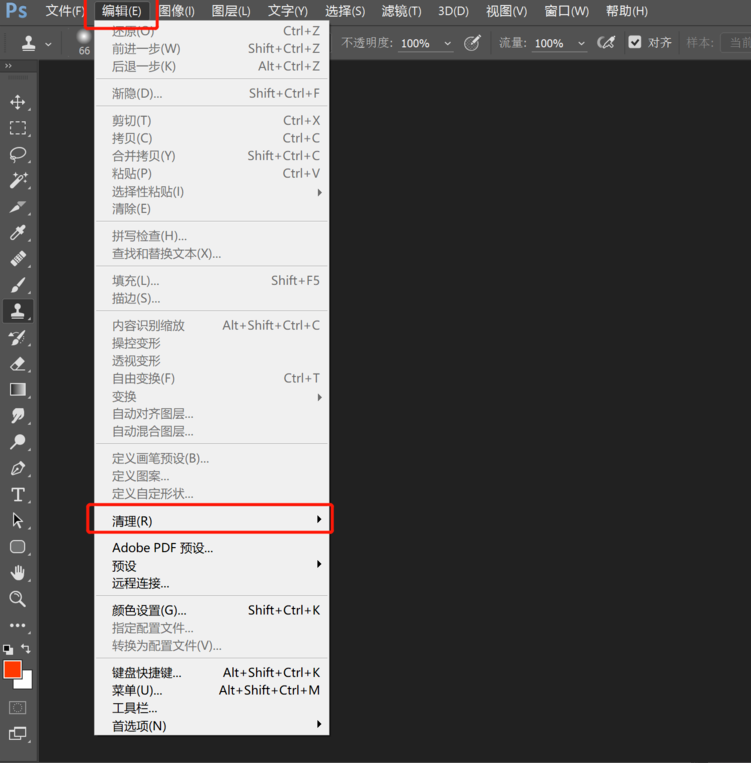Image resolution: width=751 pixels, height=763 pixels.
Task: Open the 流量 flow dropdown arrow
Action: point(580,44)
